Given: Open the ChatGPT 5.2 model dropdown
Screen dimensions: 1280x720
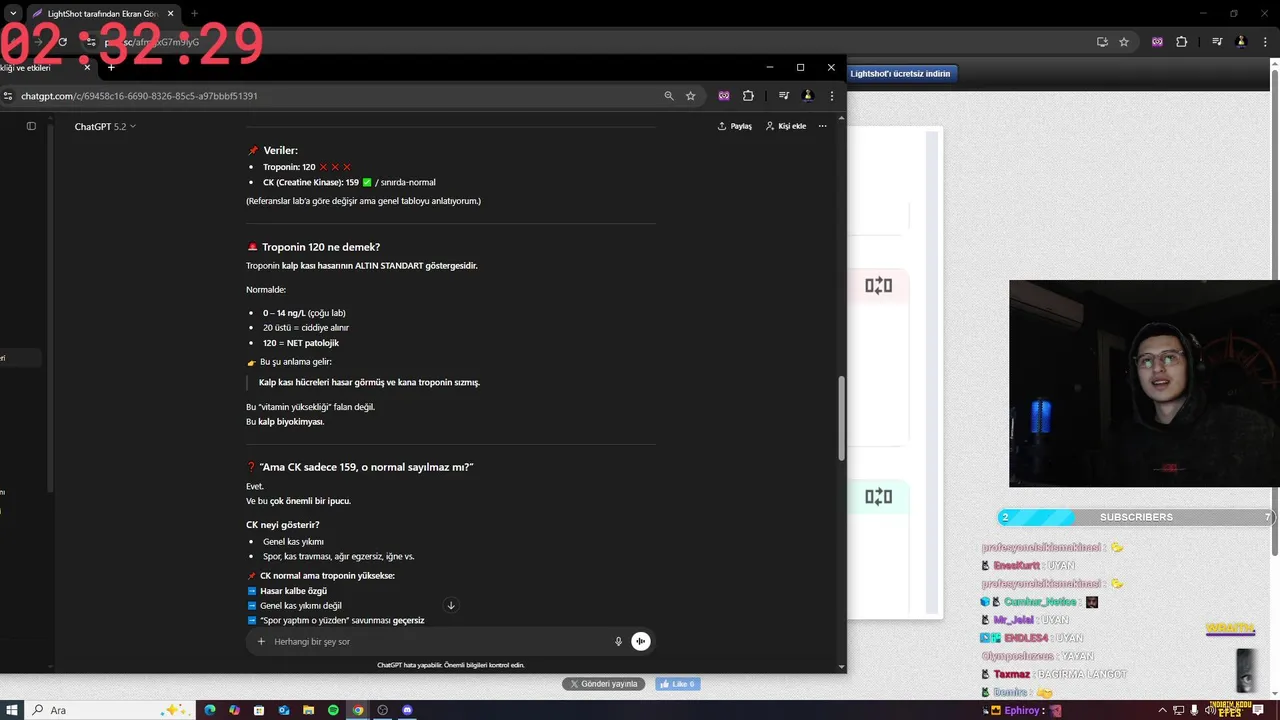Looking at the screenshot, I should click(x=105, y=126).
